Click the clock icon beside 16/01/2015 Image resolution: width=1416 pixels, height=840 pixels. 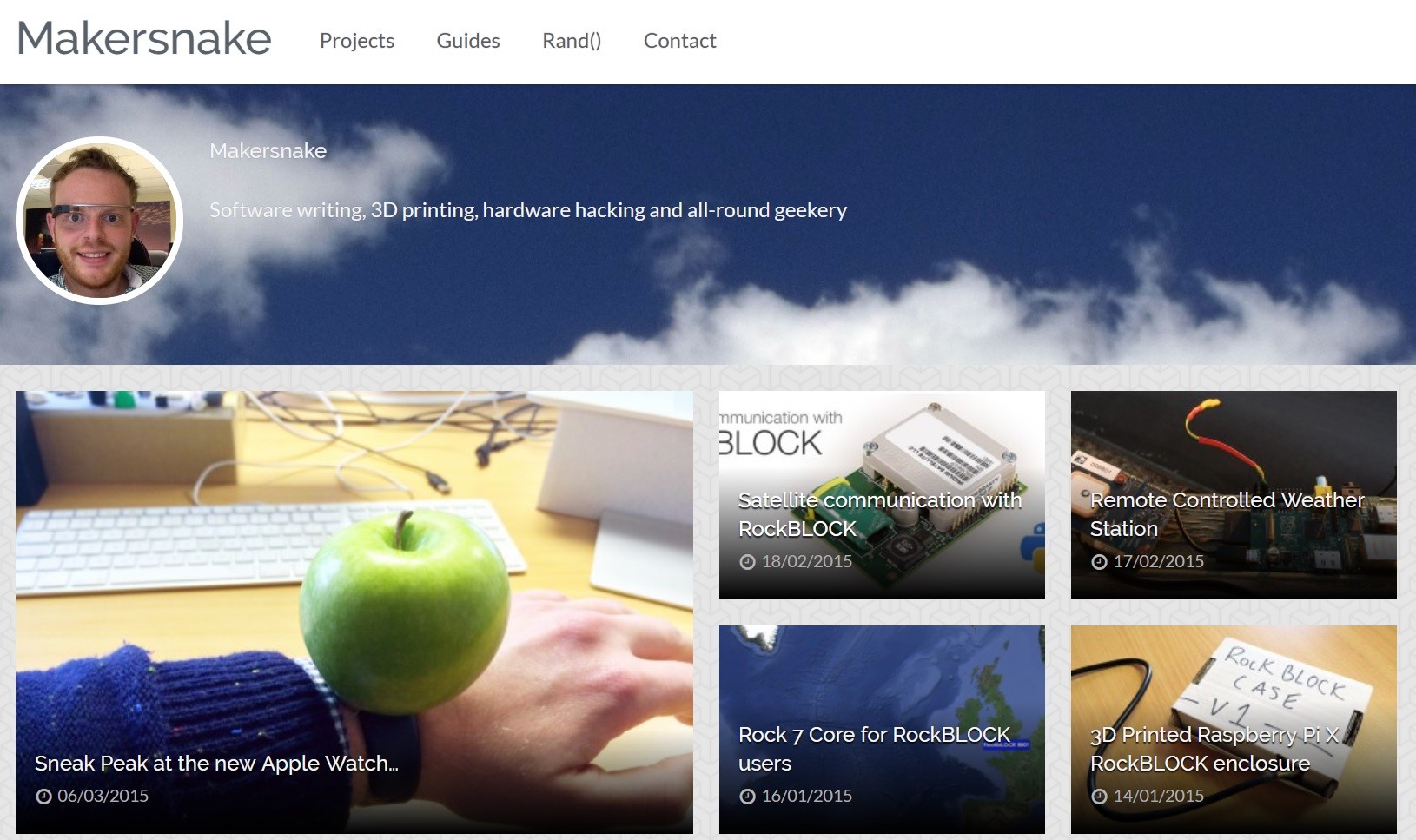coord(747,797)
